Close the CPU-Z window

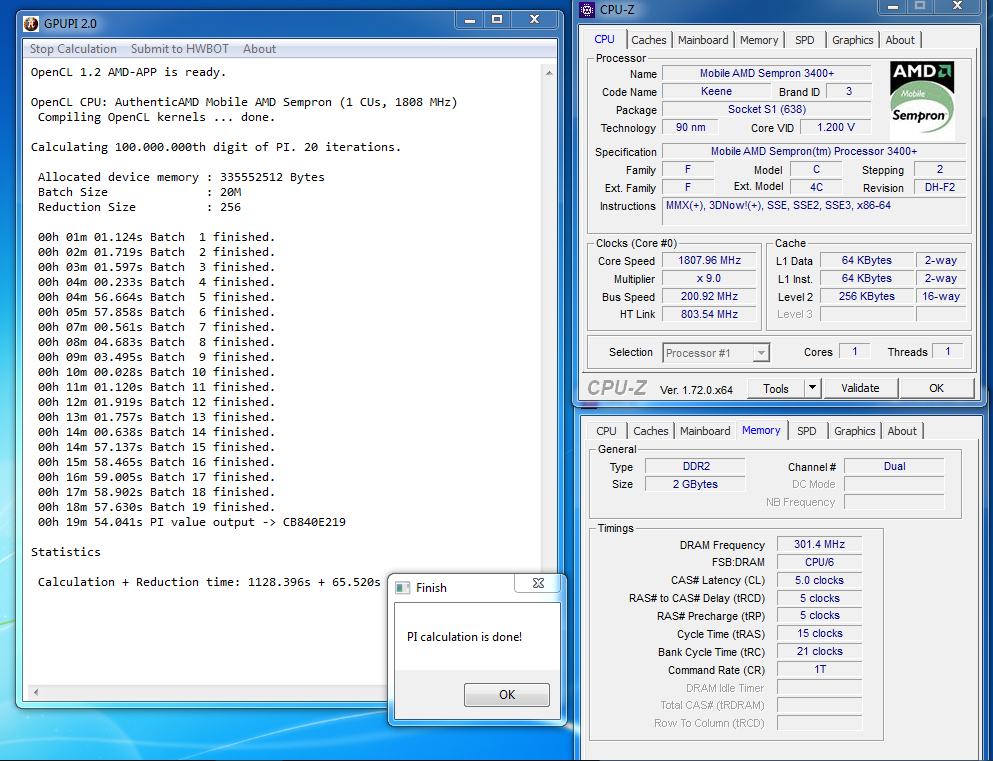pyautogui.click(x=958, y=7)
